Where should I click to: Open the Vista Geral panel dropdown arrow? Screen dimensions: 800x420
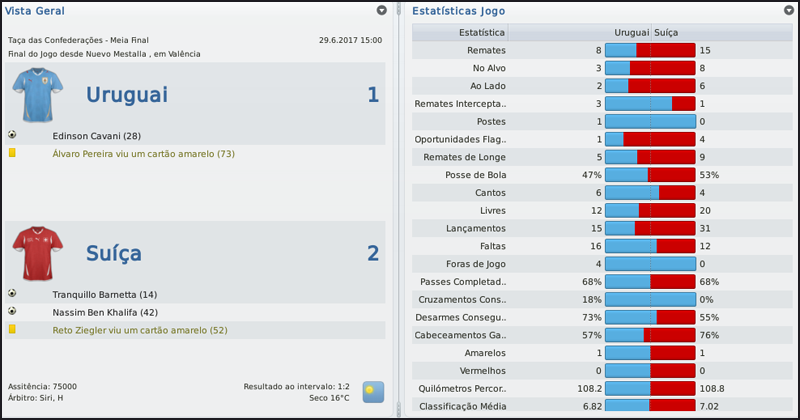(x=382, y=10)
